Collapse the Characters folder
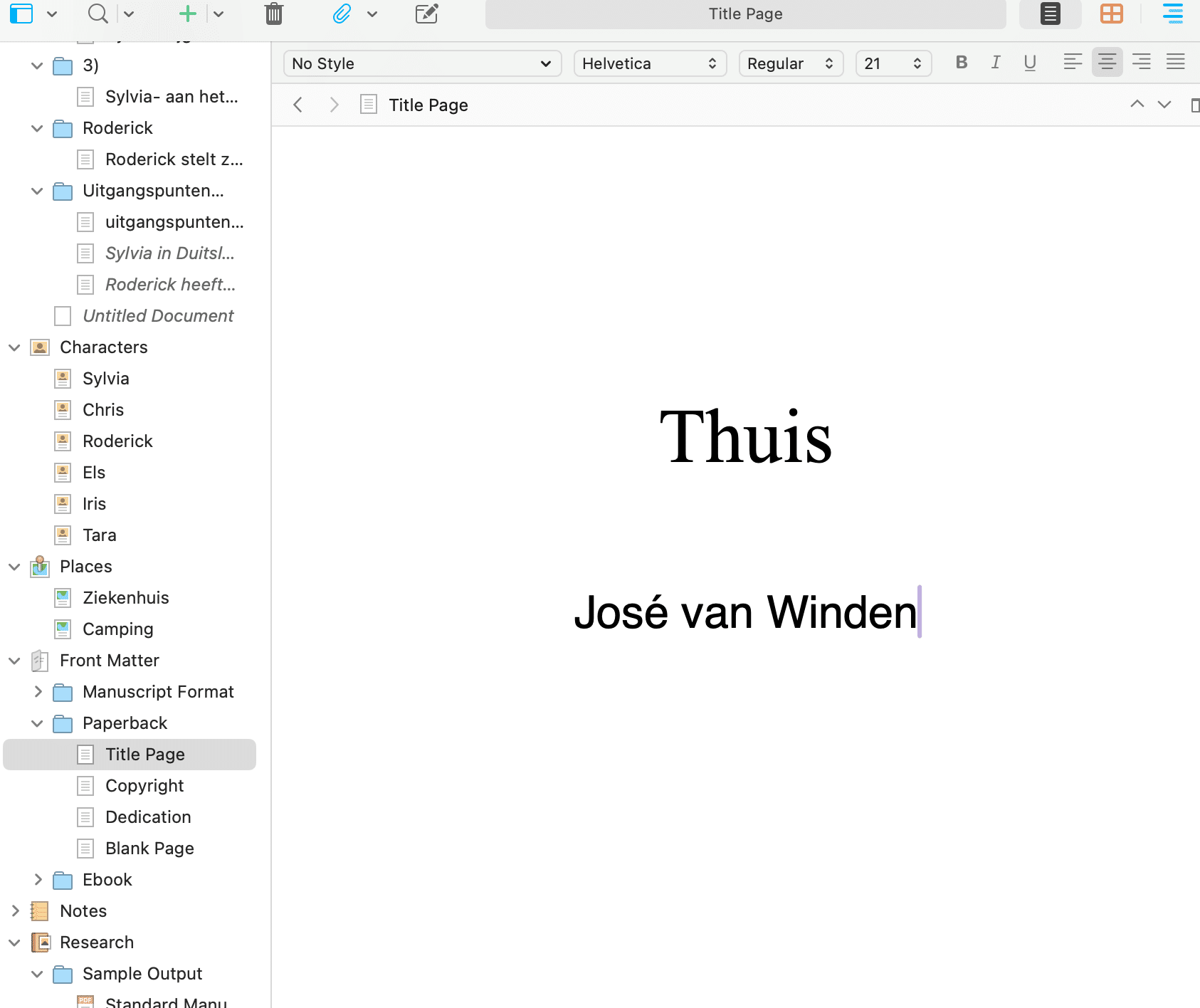 14,347
